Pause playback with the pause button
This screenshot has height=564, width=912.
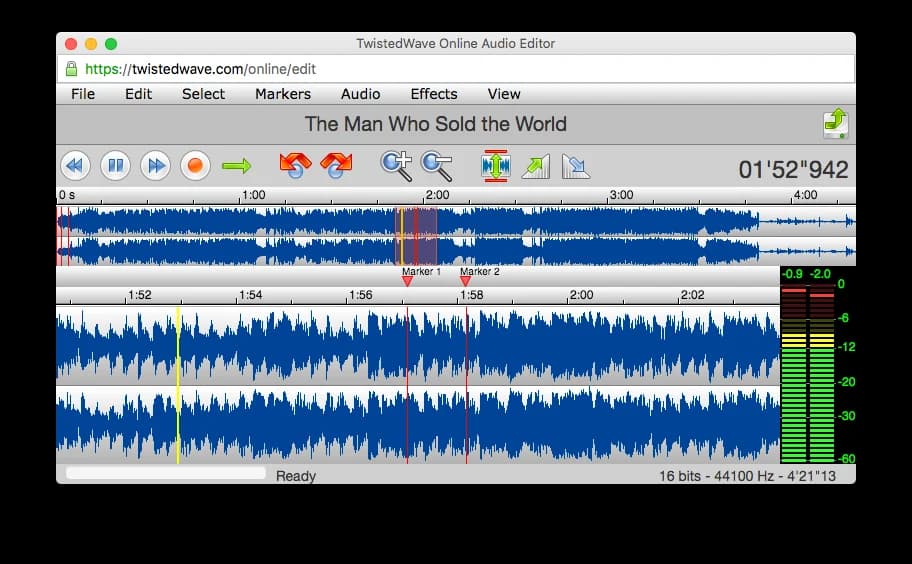pos(115,166)
